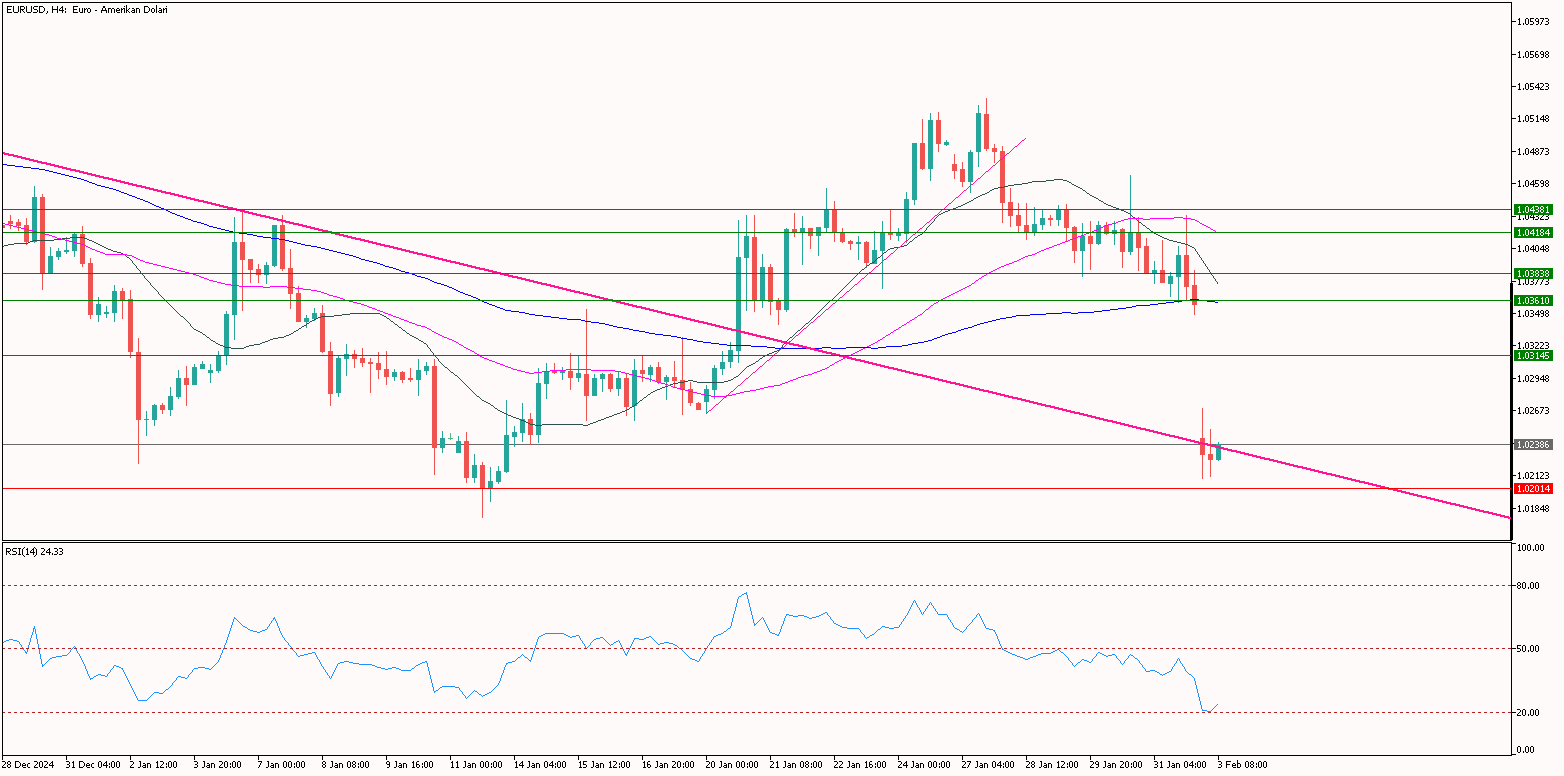Click the grey 1.02386 current price tag
Viewport: 1564px width, 776px height.
click(x=1533, y=444)
